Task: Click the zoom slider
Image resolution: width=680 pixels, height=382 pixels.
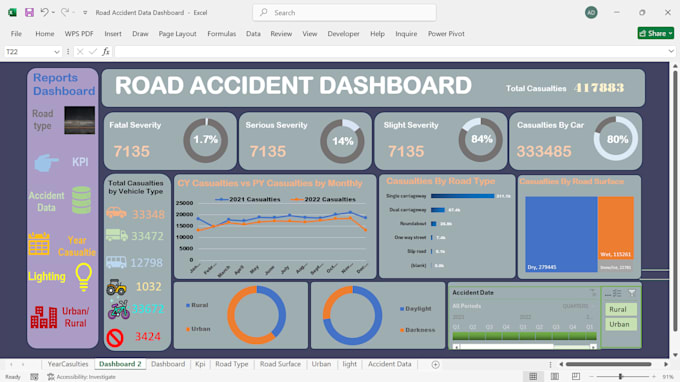Action: coord(621,376)
